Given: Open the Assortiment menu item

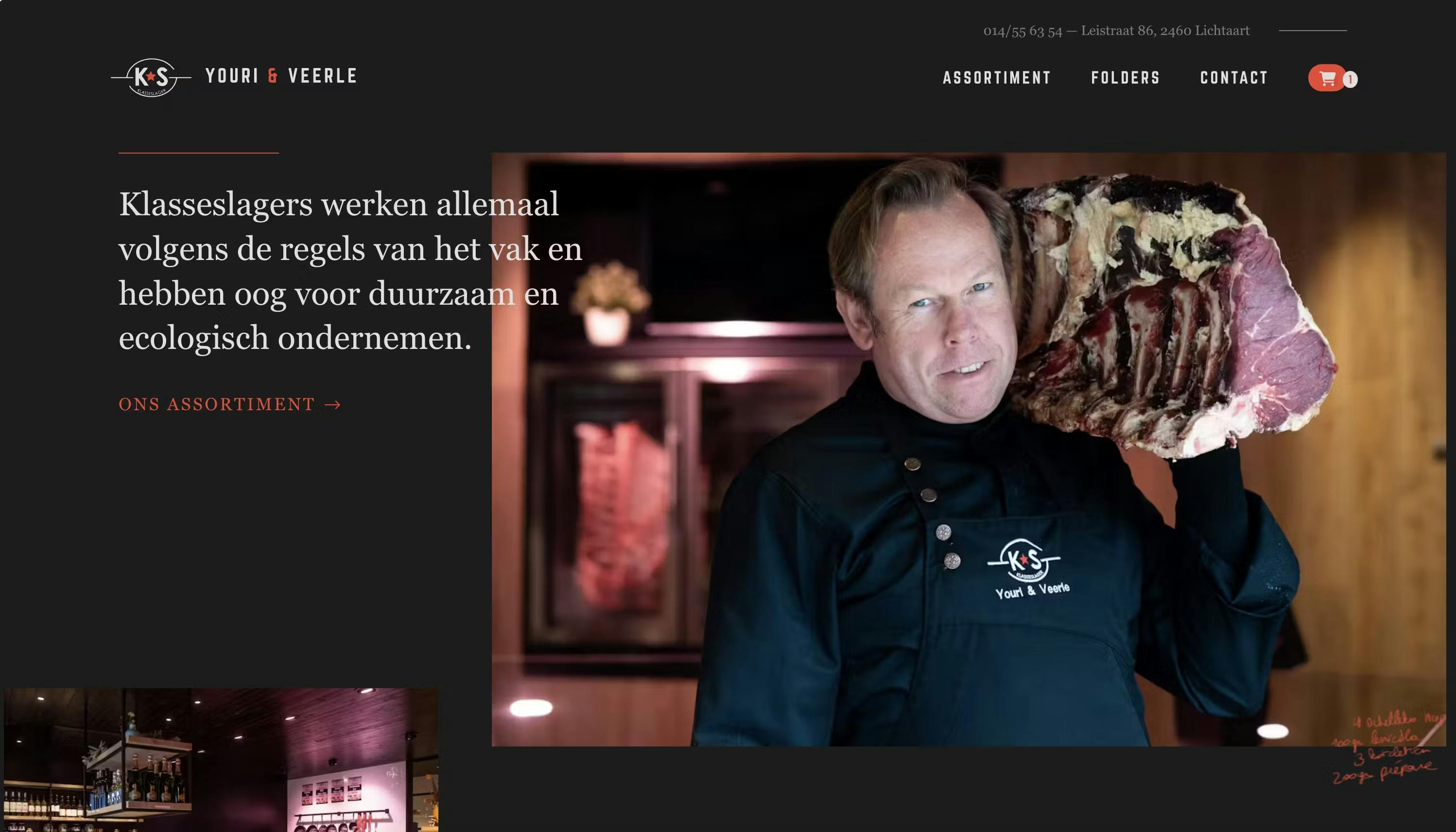Looking at the screenshot, I should (997, 78).
